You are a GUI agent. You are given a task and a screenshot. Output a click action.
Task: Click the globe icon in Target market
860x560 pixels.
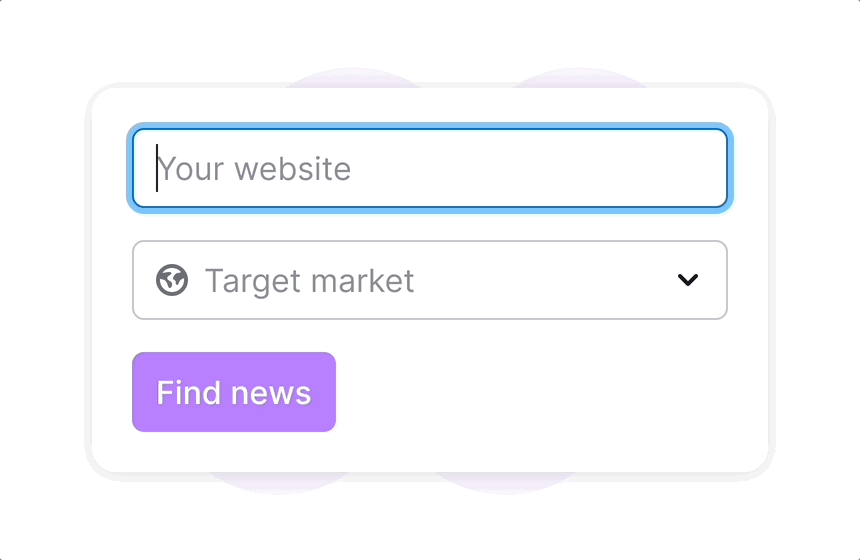pyautogui.click(x=172, y=280)
